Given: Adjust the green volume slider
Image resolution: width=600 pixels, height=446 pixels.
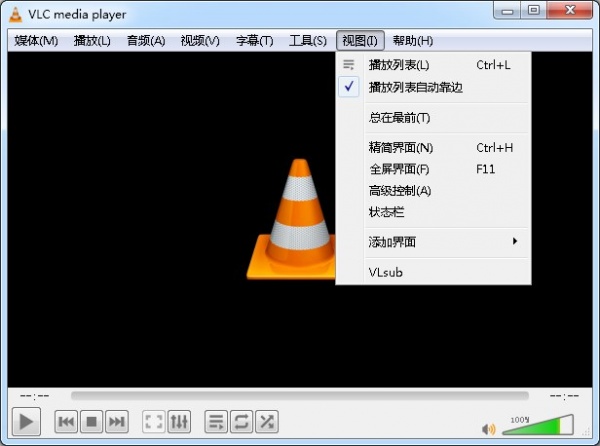Looking at the screenshot, I should point(538,425).
